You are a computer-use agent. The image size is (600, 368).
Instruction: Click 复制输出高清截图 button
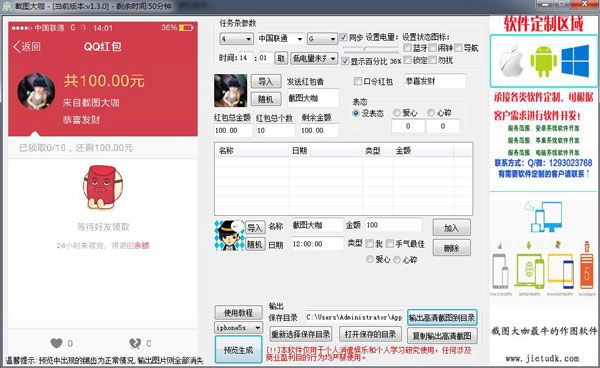[442, 336]
